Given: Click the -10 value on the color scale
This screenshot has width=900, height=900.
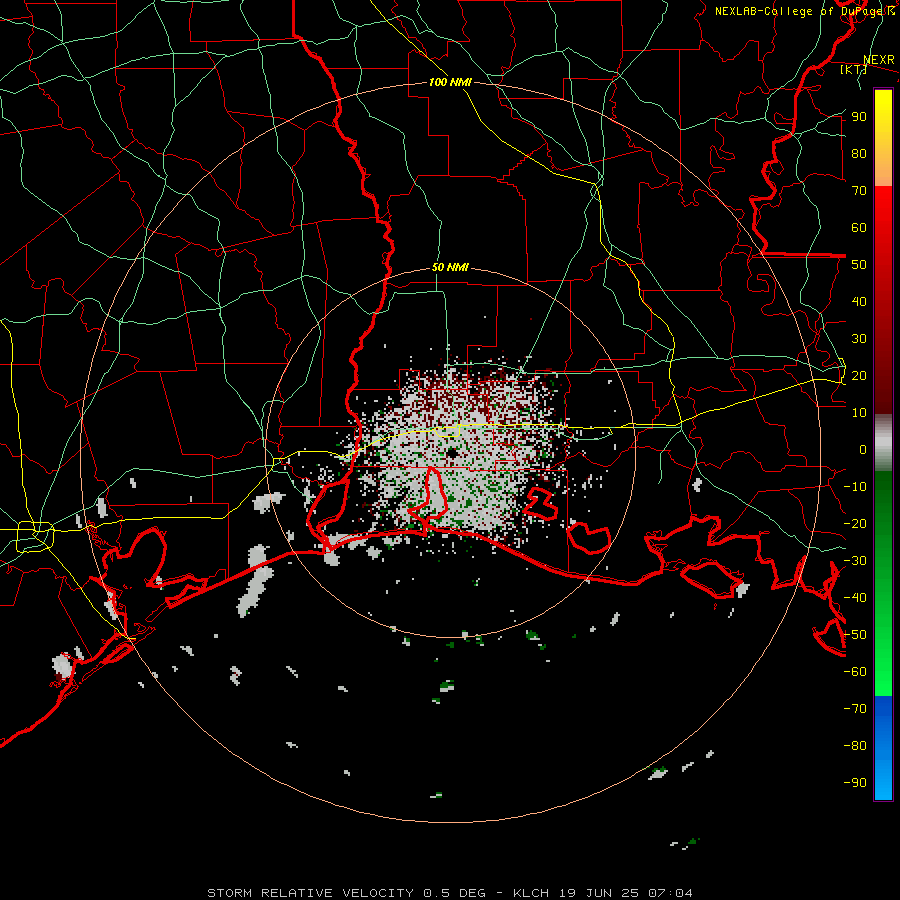Looking at the screenshot, I should pyautogui.click(x=855, y=487).
